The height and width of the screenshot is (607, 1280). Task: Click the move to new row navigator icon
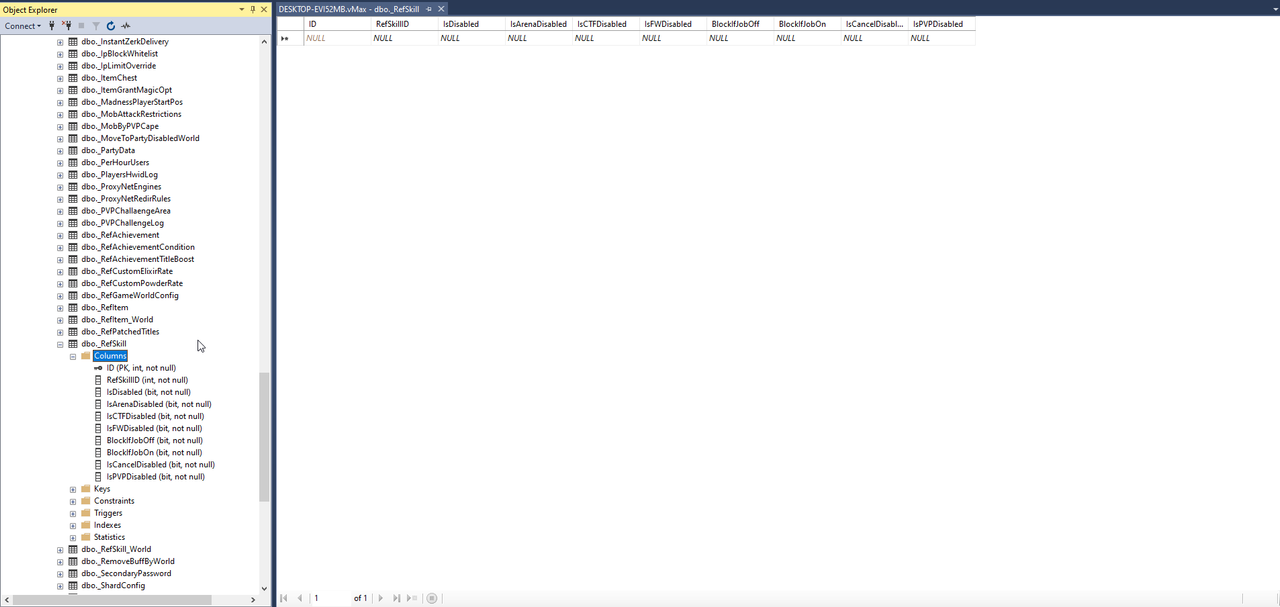click(413, 598)
